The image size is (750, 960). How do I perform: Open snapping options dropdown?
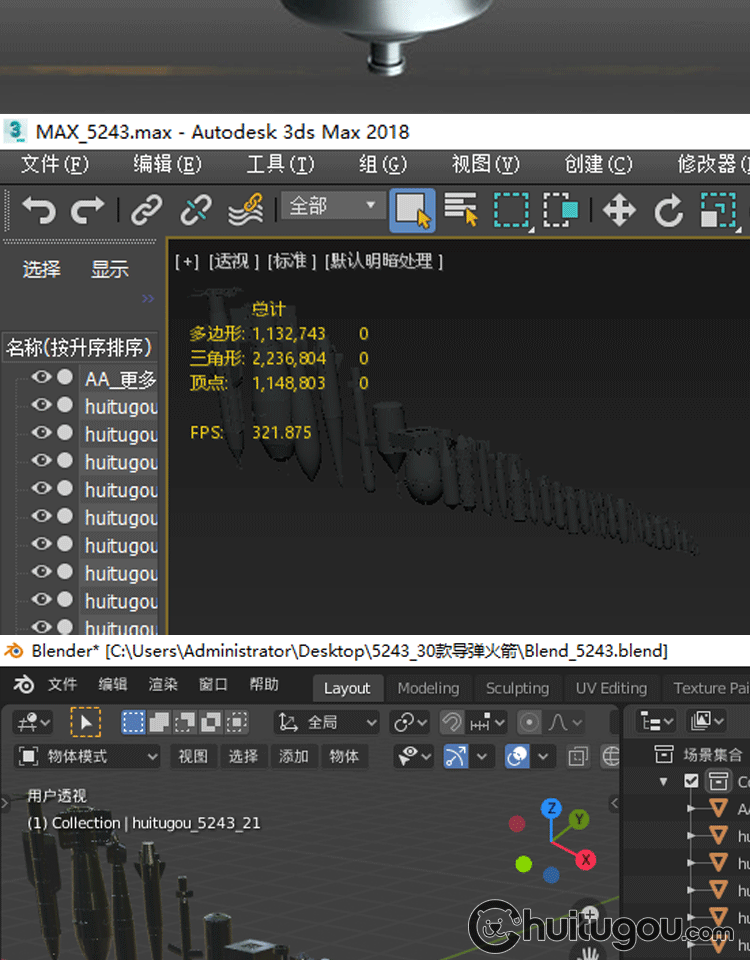(x=487, y=722)
